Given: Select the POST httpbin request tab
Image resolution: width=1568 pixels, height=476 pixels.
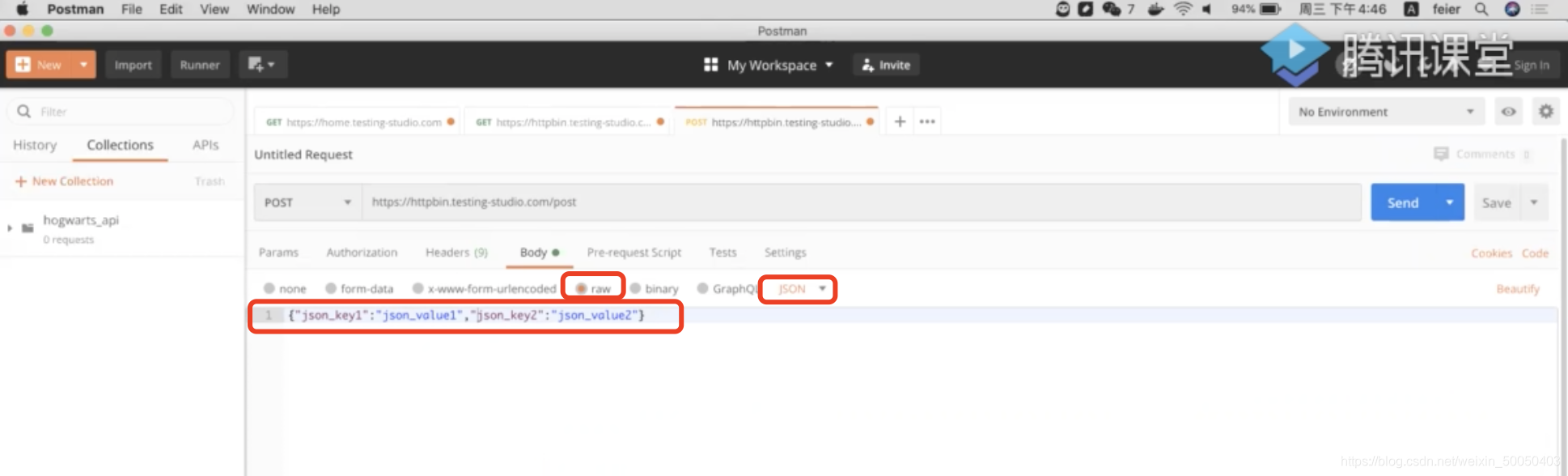Looking at the screenshot, I should coord(776,122).
